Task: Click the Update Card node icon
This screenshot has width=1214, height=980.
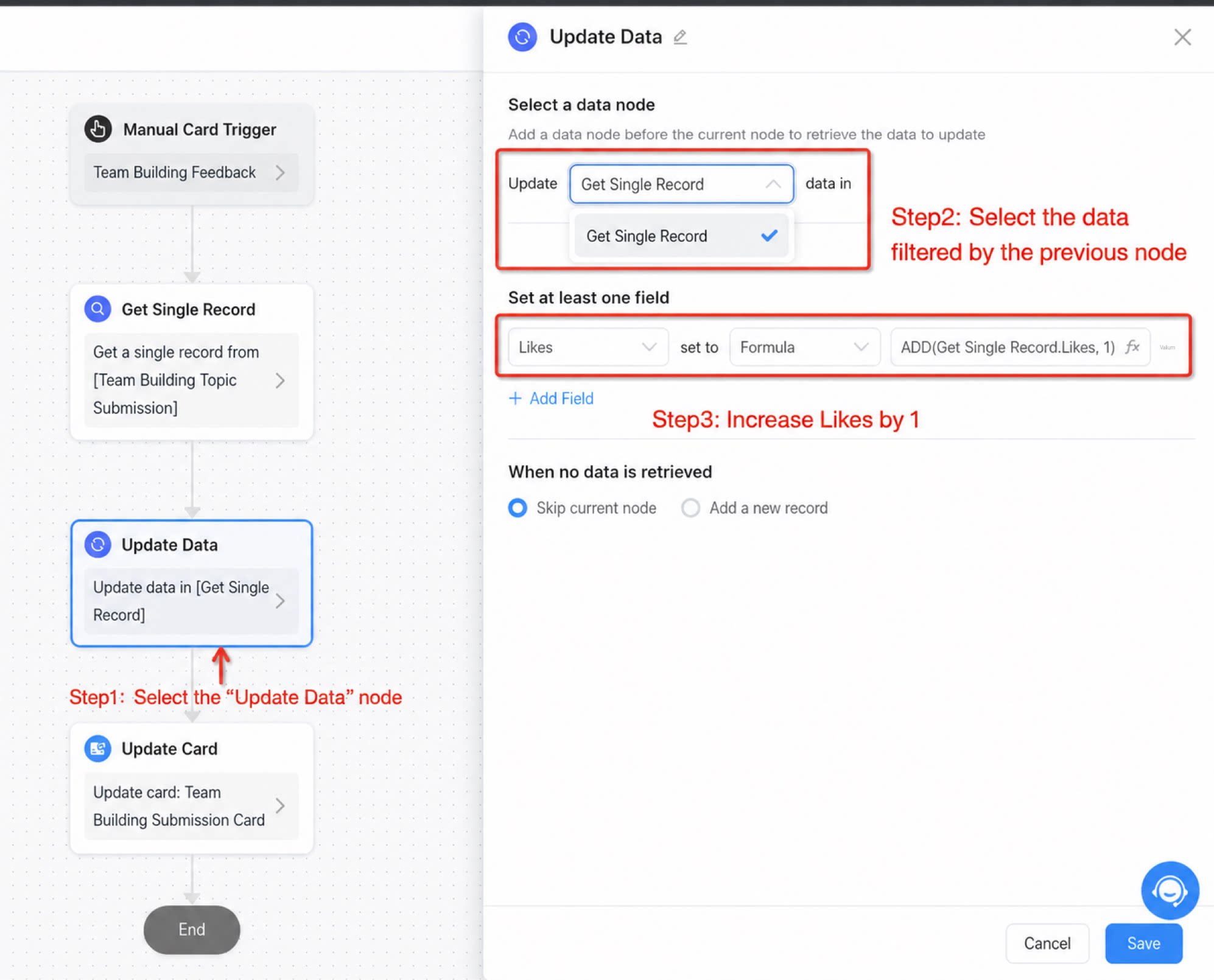Action: tap(97, 749)
